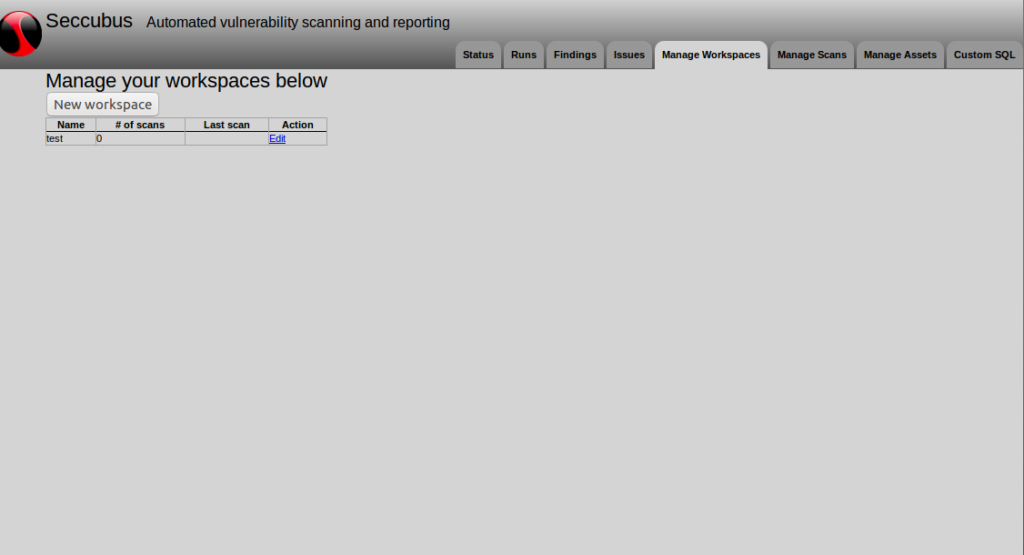Click the Action column header
The image size is (1024, 555).
click(x=298, y=125)
